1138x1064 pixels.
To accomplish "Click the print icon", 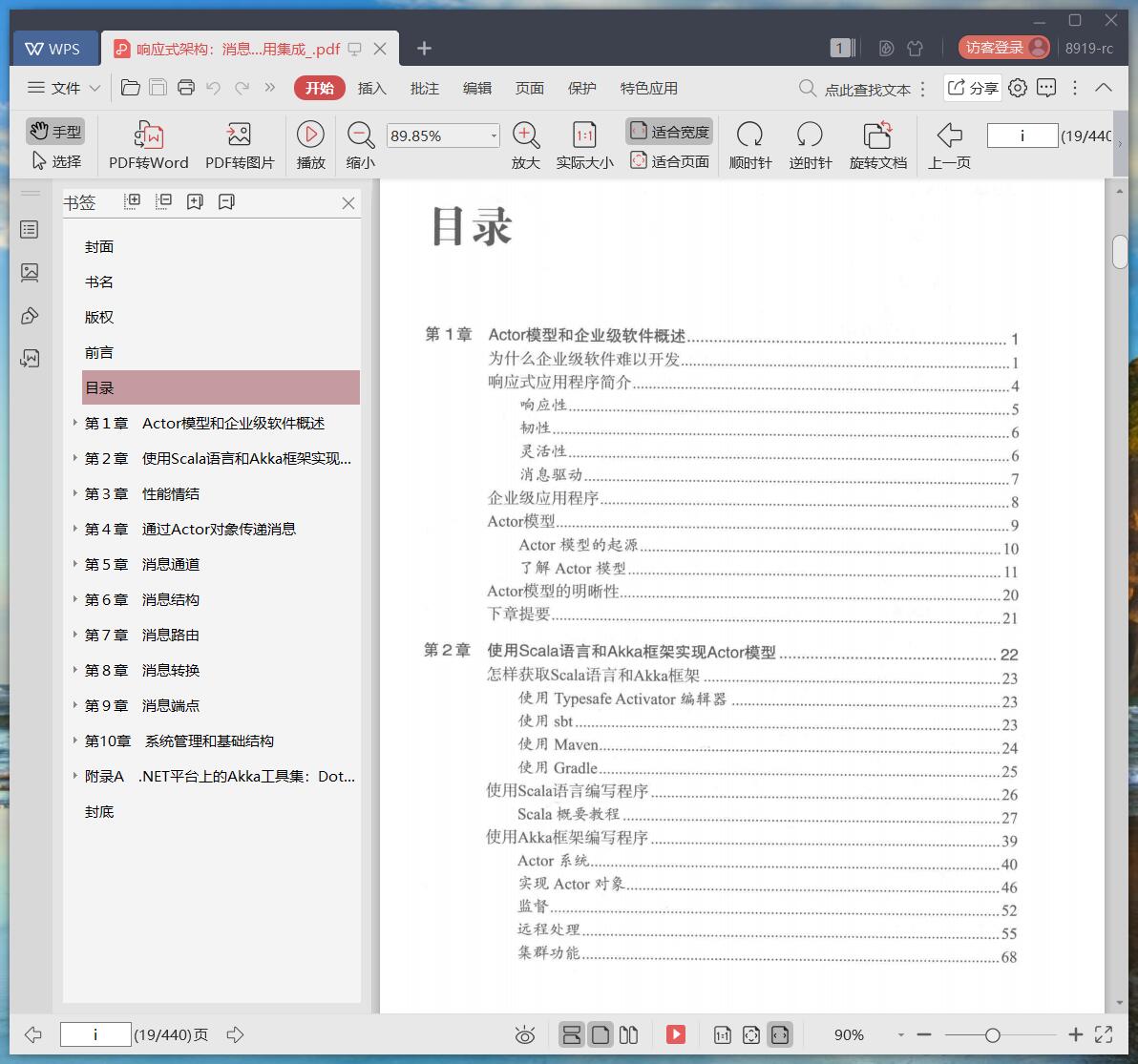I will click(186, 88).
